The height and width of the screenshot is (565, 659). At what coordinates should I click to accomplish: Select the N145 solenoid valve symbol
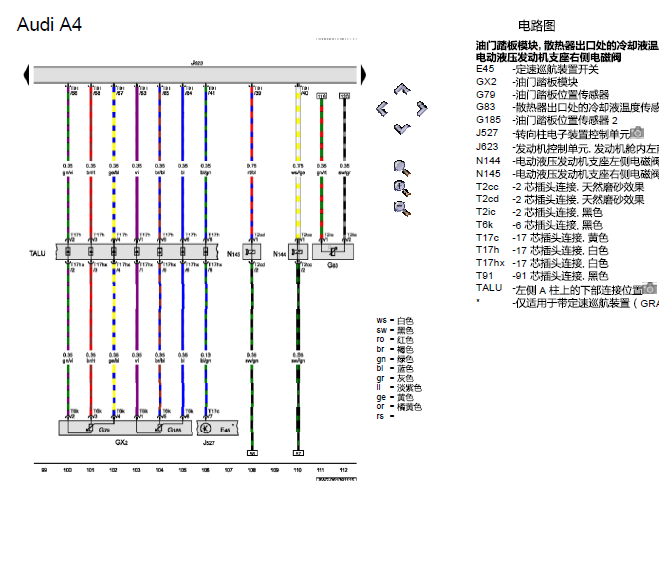251,252
